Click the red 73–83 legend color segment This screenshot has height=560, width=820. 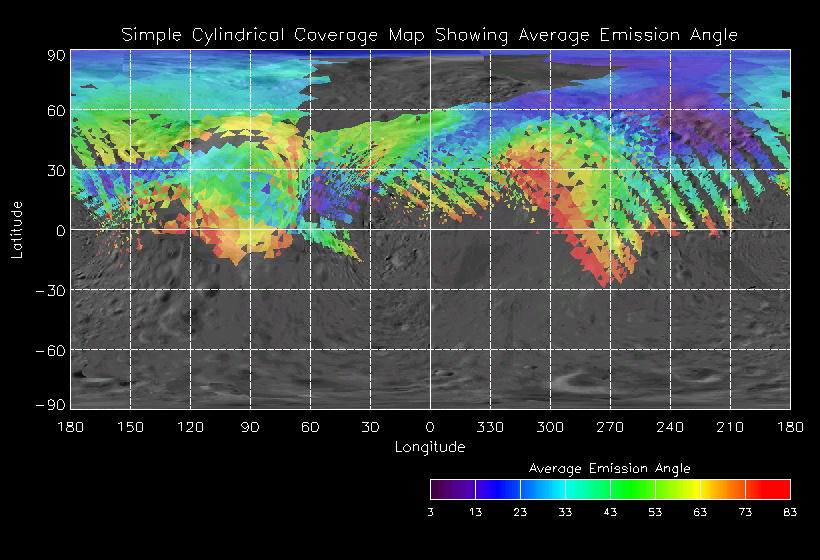point(768,489)
